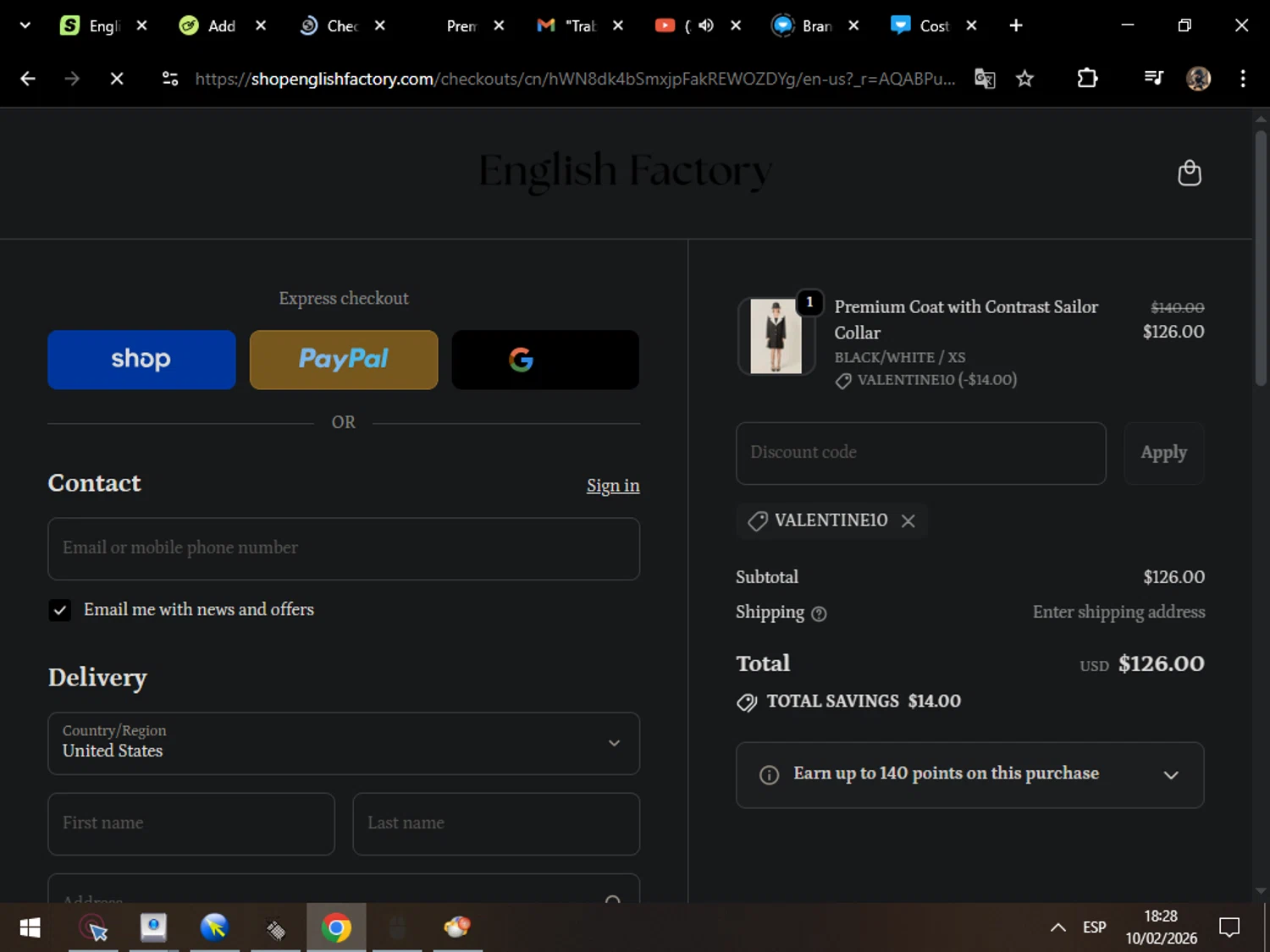This screenshot has height=952, width=1270.
Task: Click the TOTAL SAVINGS $14.00 text
Action: [x=864, y=702]
